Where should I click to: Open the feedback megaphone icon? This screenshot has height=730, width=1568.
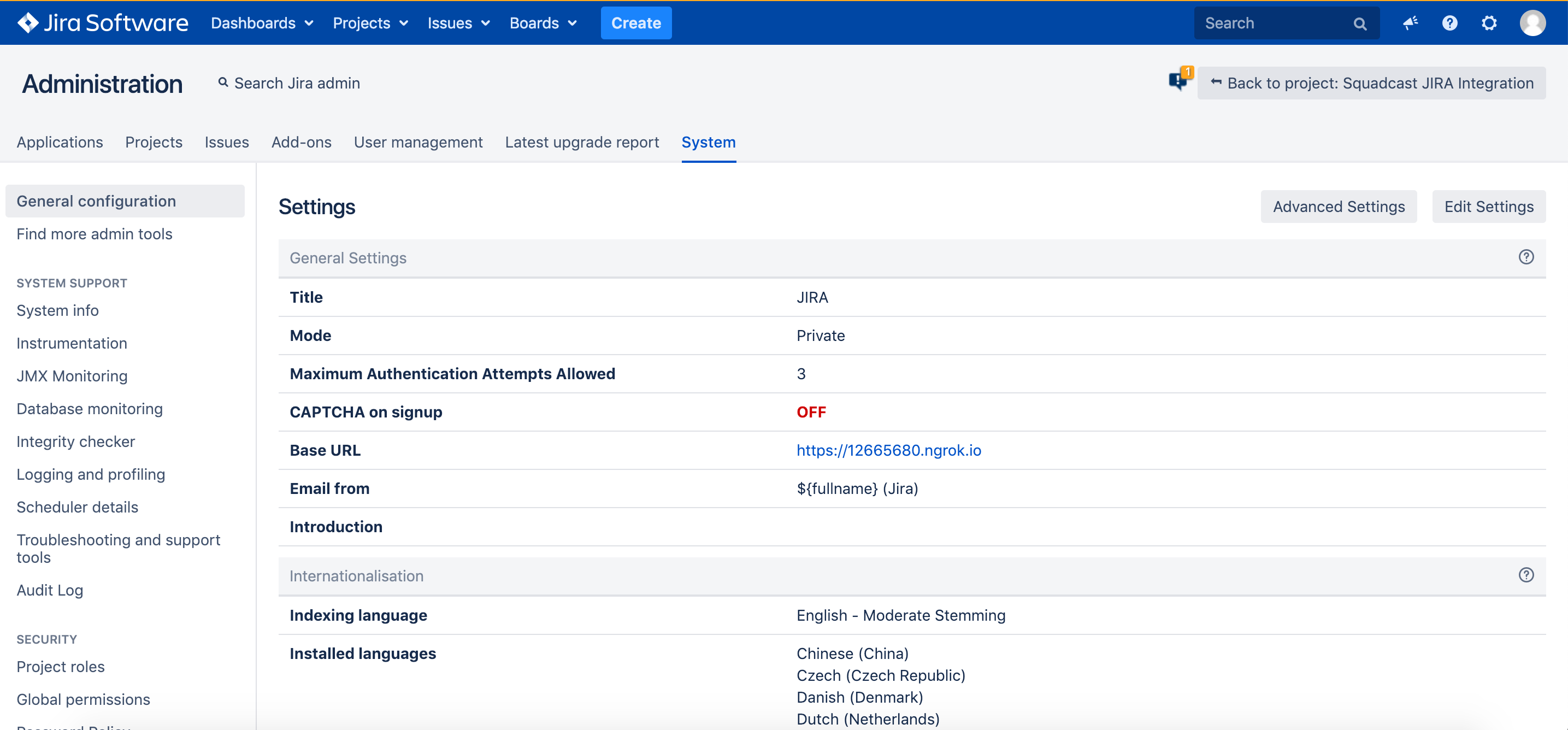click(1410, 23)
